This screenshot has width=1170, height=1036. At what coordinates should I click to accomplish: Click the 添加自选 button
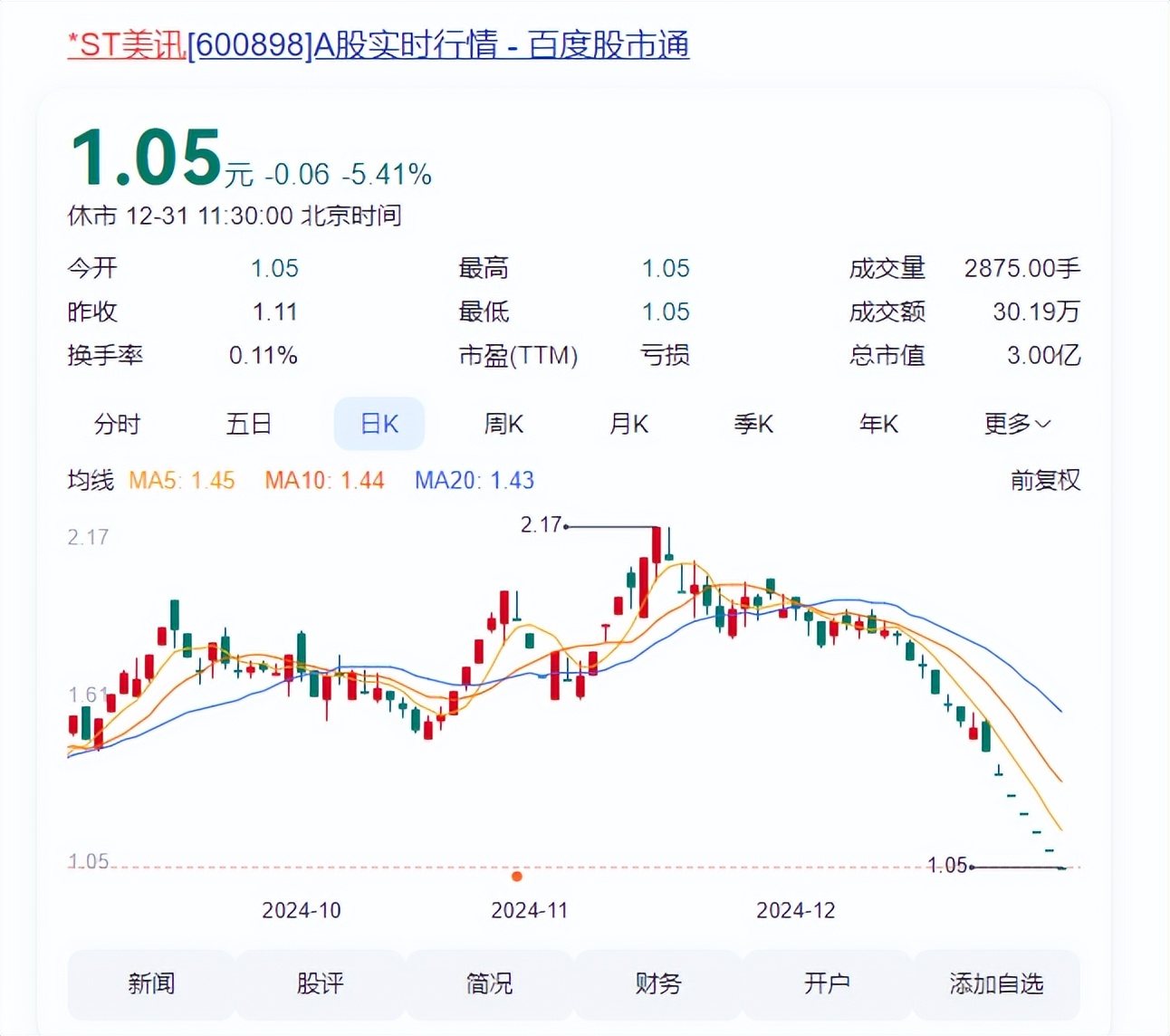point(996,983)
